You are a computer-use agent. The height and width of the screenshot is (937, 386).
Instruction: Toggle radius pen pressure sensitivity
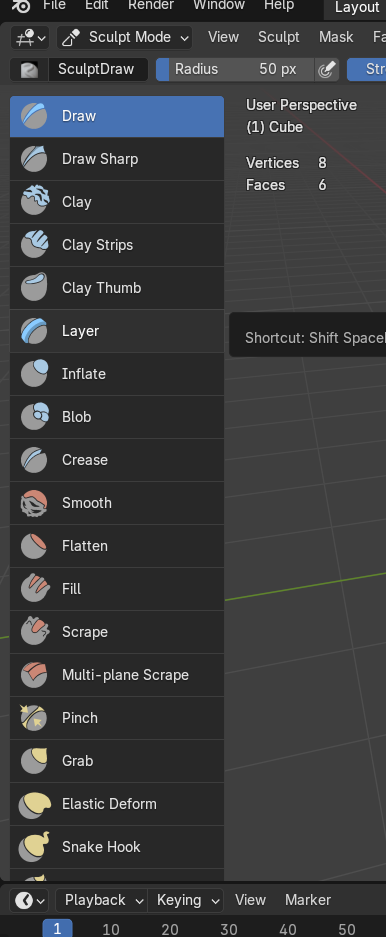[x=326, y=69]
